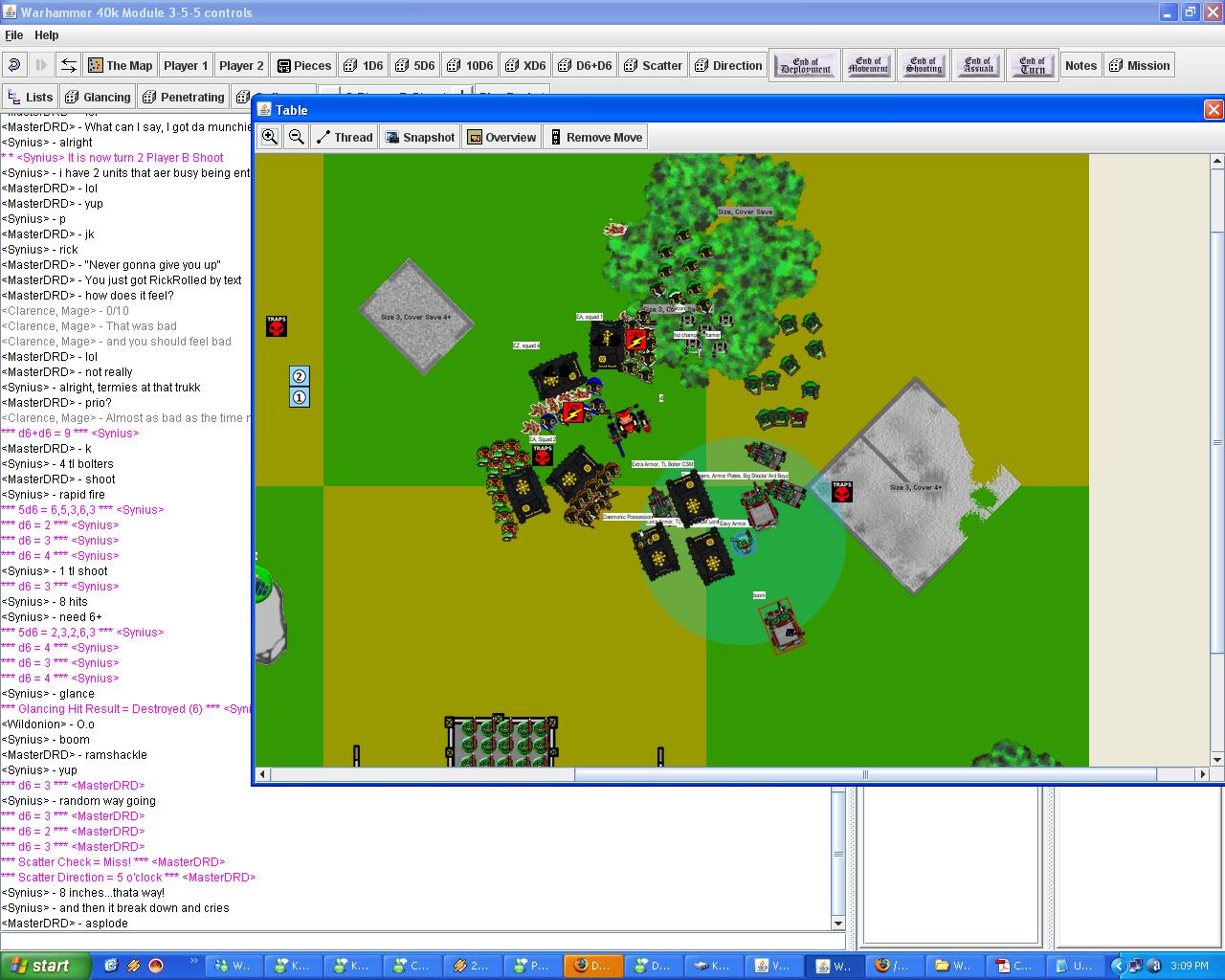Select the turn marker numbered 1

300,397
